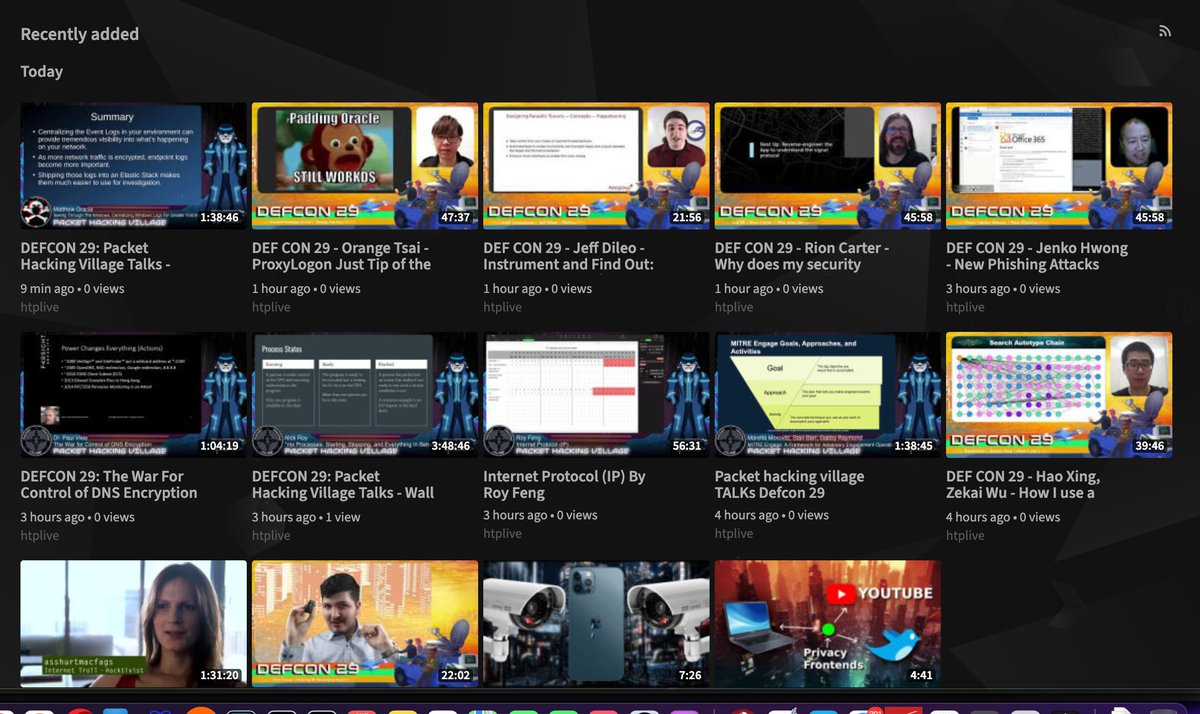Open the Office 365 Jenko Hwong thumbnail
Image resolution: width=1200 pixels, height=714 pixels.
click(x=1059, y=166)
